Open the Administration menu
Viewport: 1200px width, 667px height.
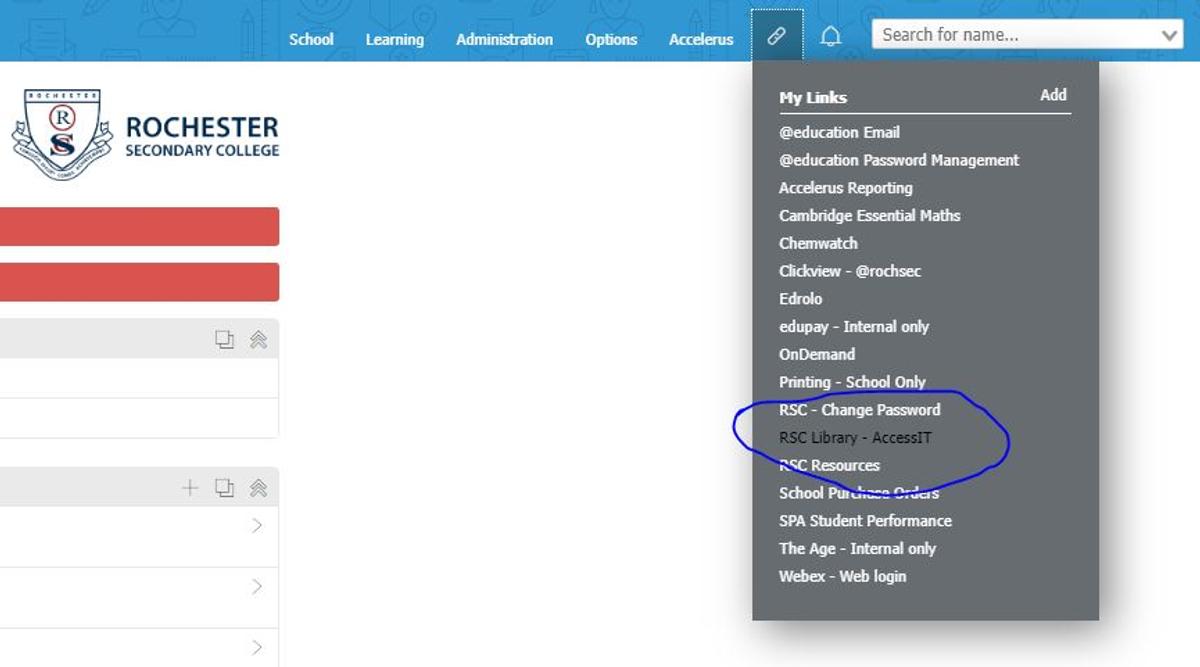[x=504, y=40]
